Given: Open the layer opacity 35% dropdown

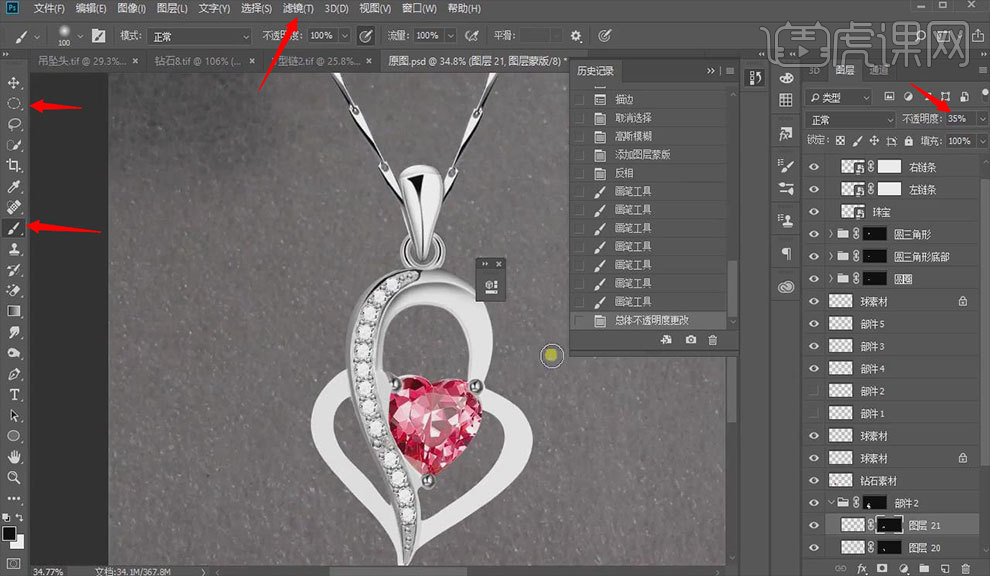Looking at the screenshot, I should coord(982,119).
